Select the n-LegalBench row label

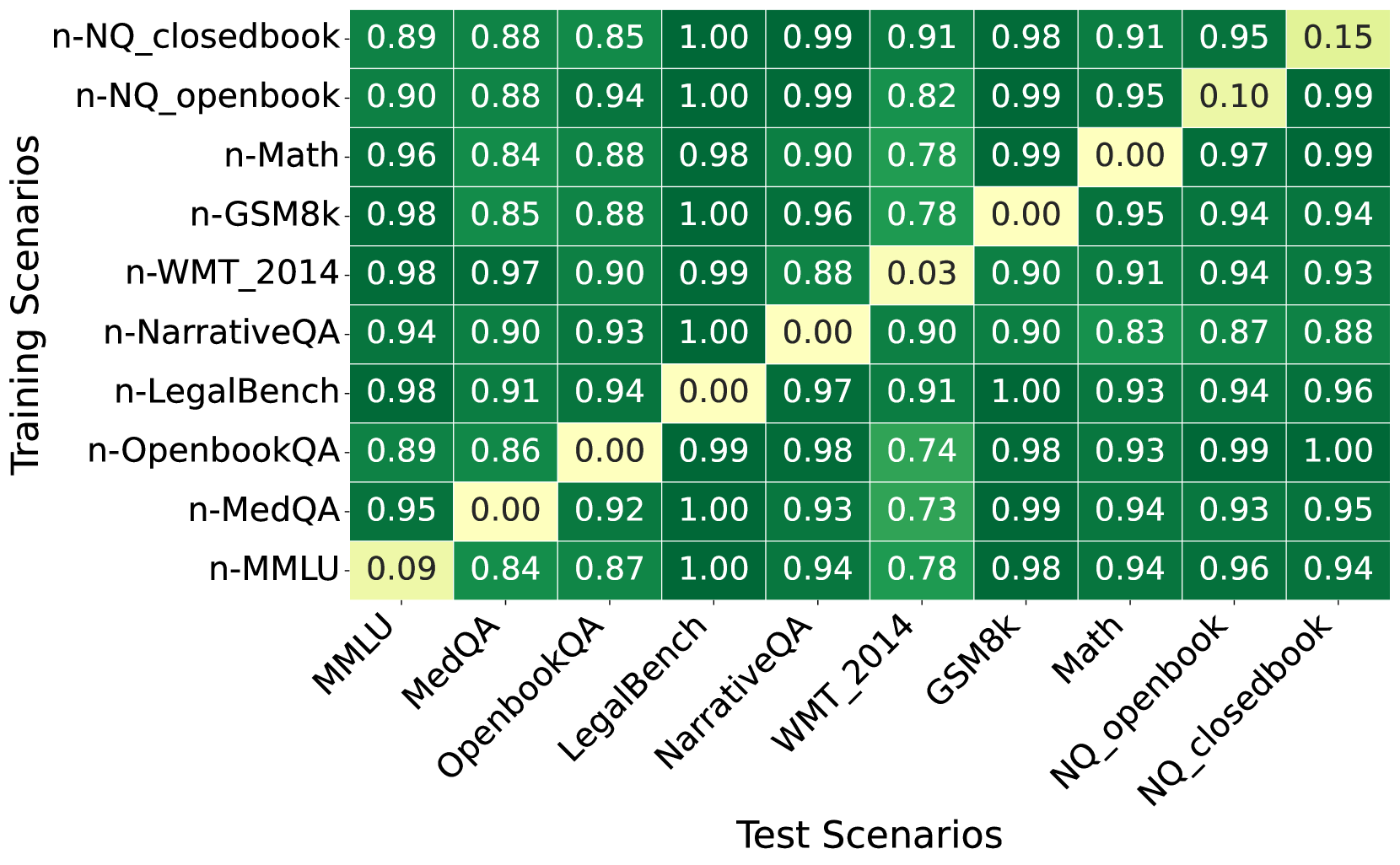coord(227,392)
